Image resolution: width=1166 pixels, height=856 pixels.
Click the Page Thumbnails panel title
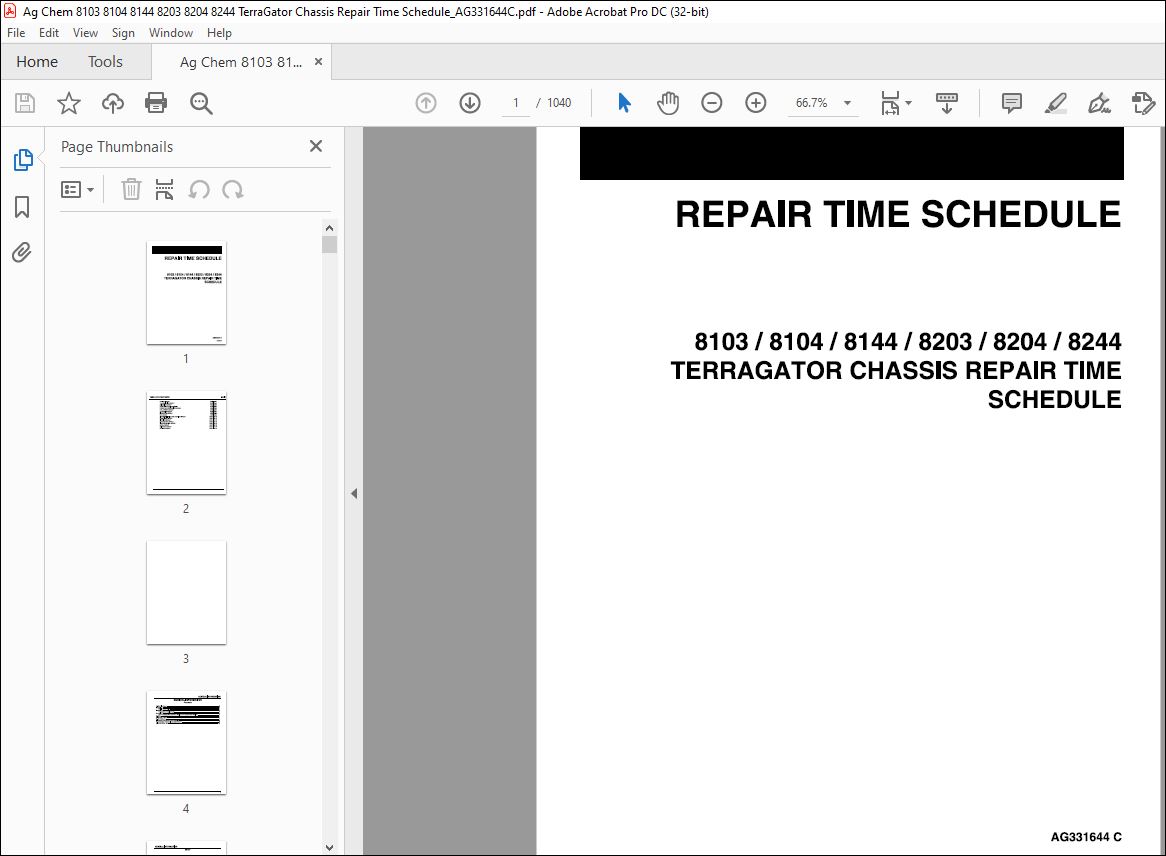pos(117,147)
